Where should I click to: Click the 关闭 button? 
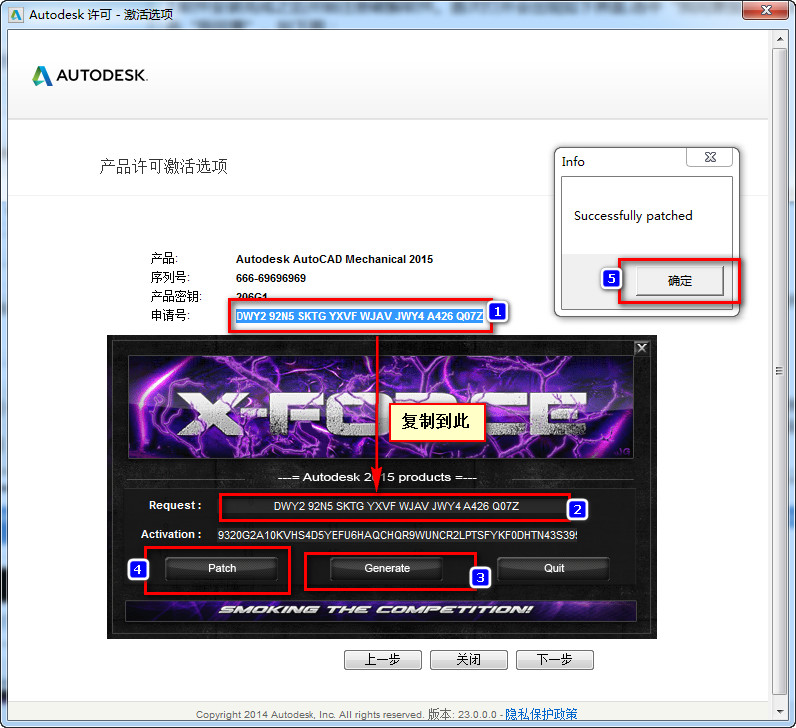click(x=469, y=659)
